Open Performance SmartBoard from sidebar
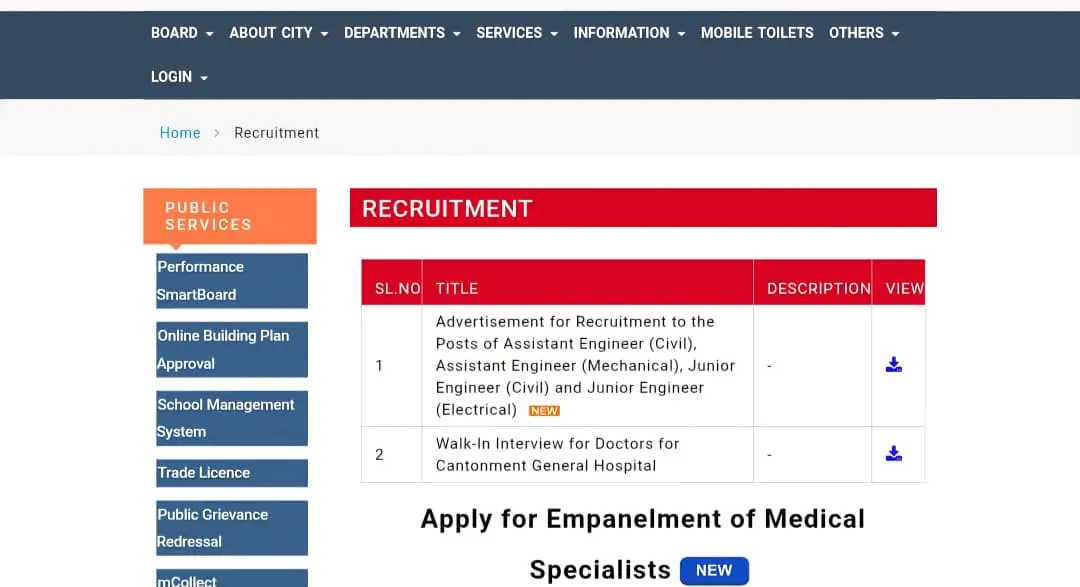Viewport: 1080px width, 587px height. 232,280
